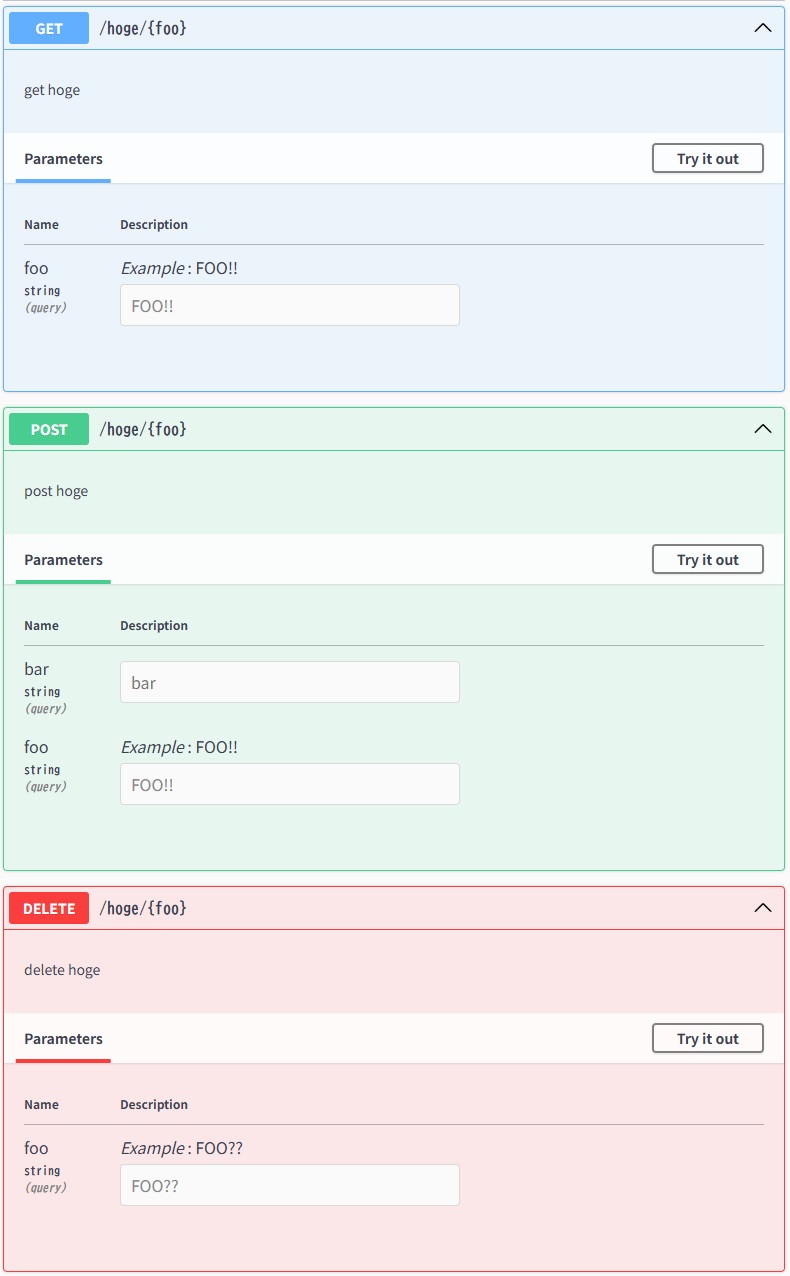The width and height of the screenshot is (790, 1276).
Task: Click 'Try it out' in the POST section
Action: pyautogui.click(x=707, y=559)
